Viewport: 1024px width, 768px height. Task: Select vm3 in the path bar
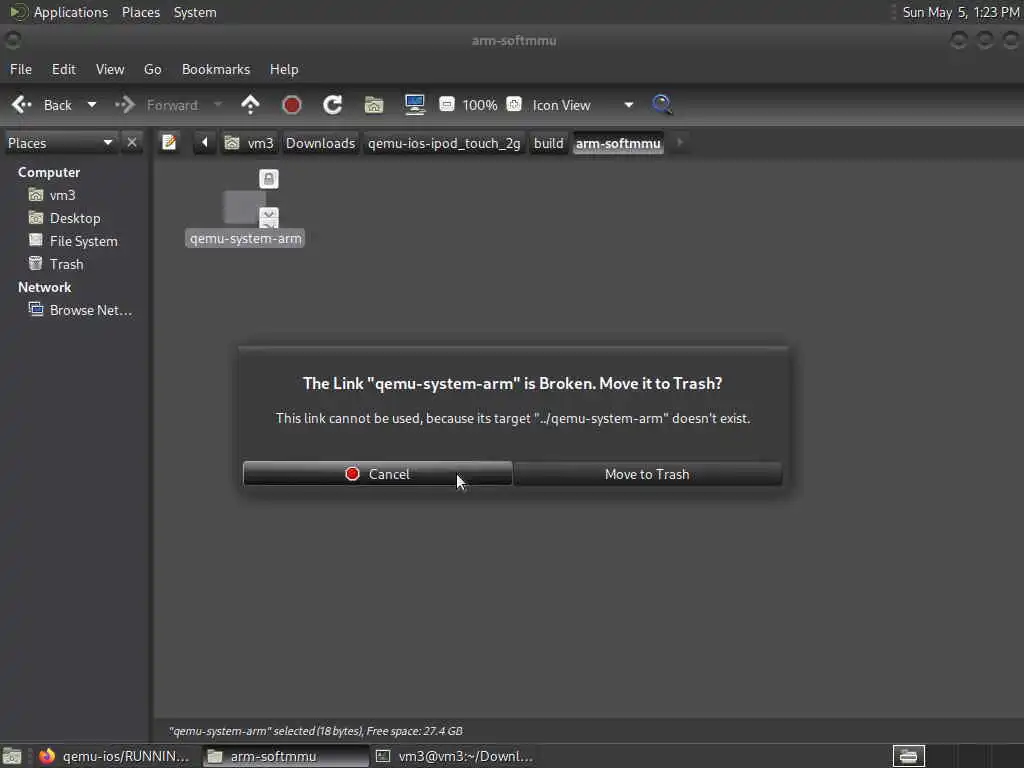coord(249,143)
